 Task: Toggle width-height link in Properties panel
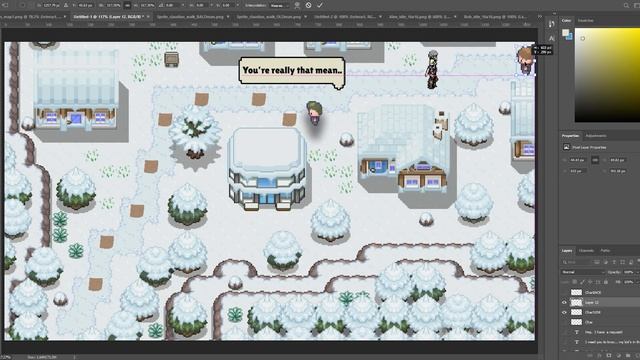click(595, 160)
